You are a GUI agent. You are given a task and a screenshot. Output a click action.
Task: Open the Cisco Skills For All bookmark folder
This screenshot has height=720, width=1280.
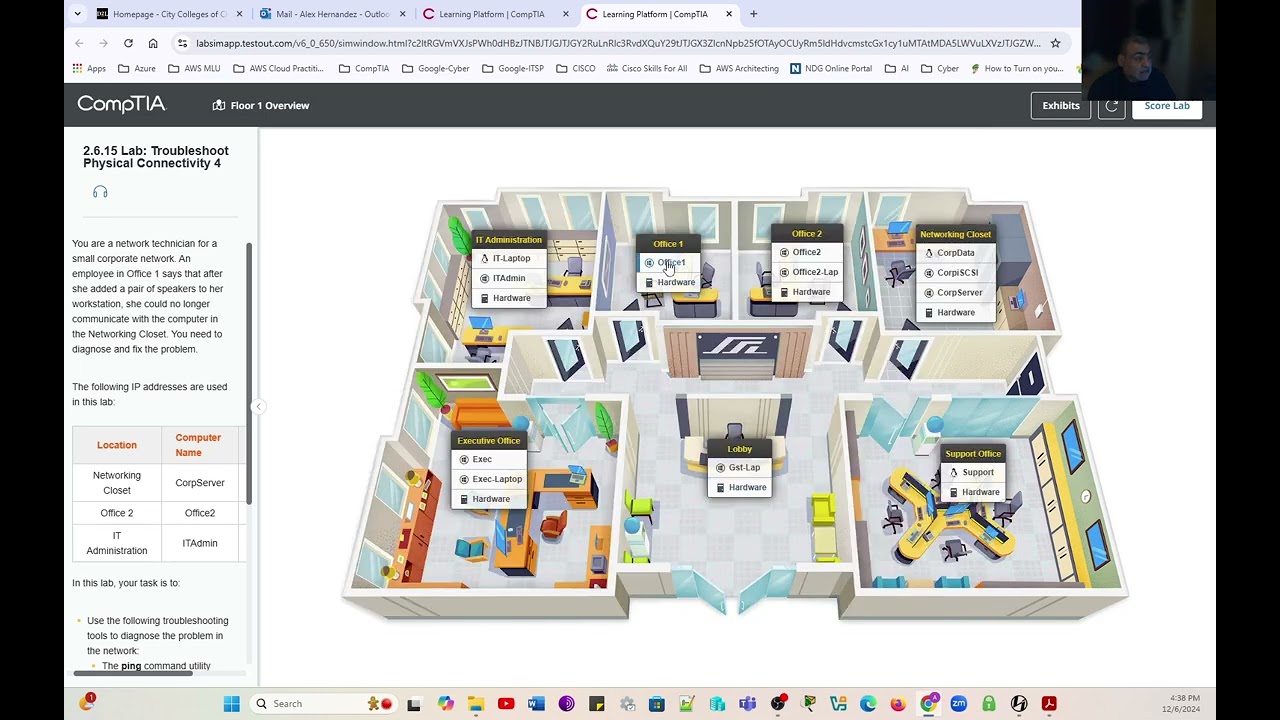[646, 69]
